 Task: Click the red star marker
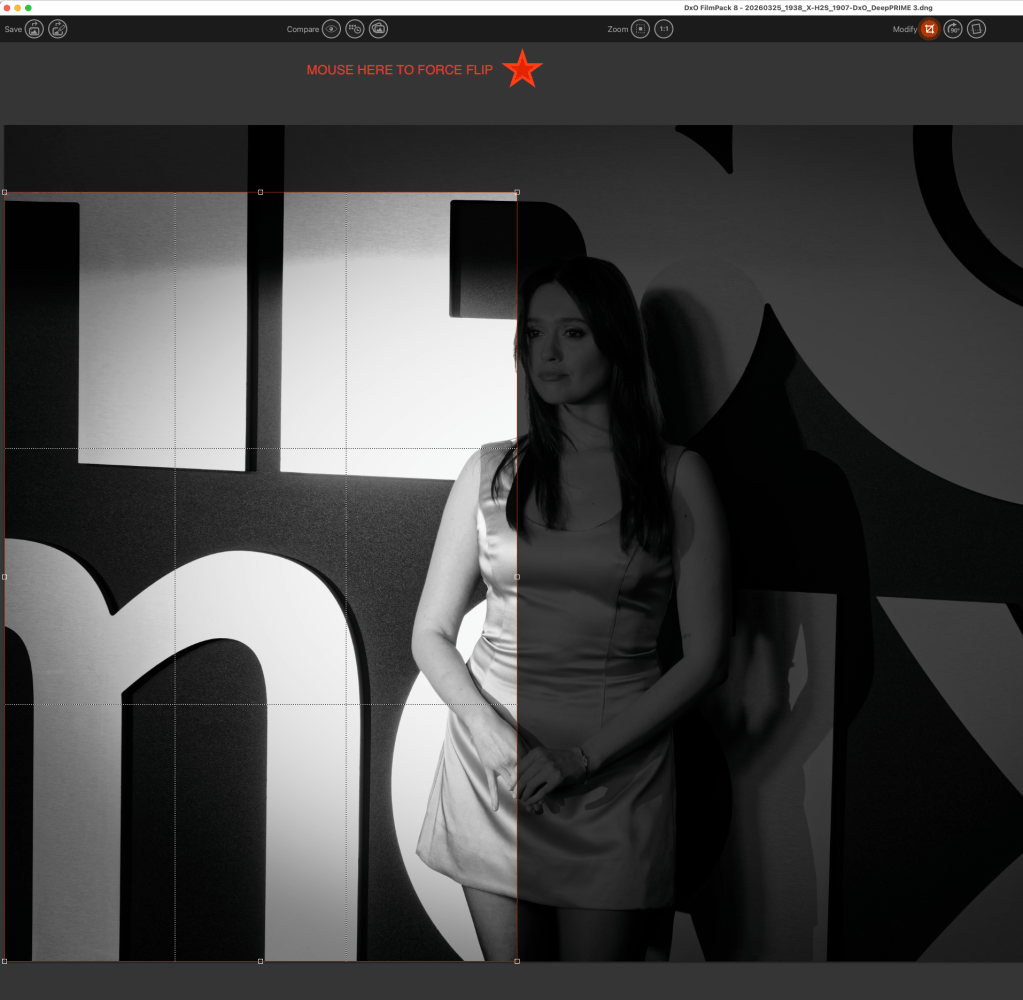[522, 70]
